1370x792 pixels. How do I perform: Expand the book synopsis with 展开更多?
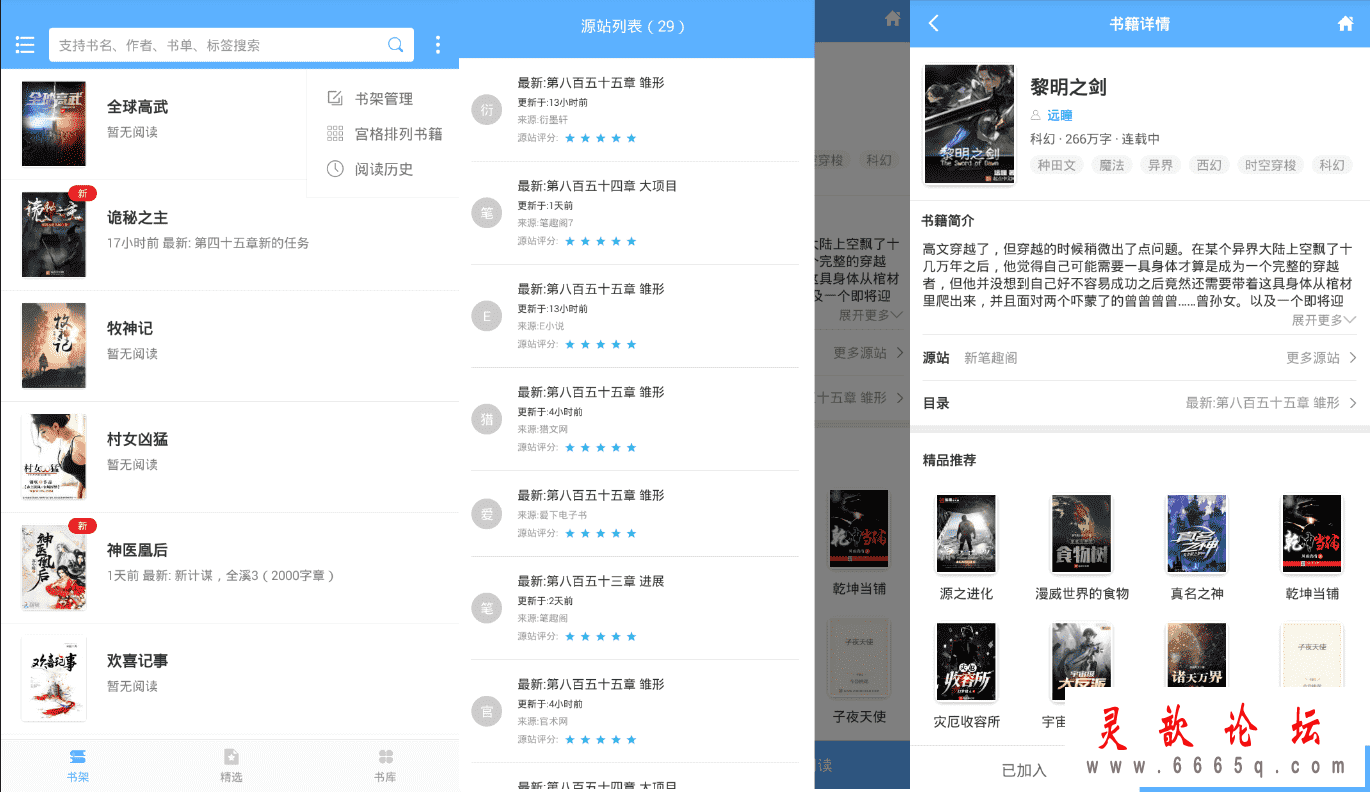point(1323,320)
